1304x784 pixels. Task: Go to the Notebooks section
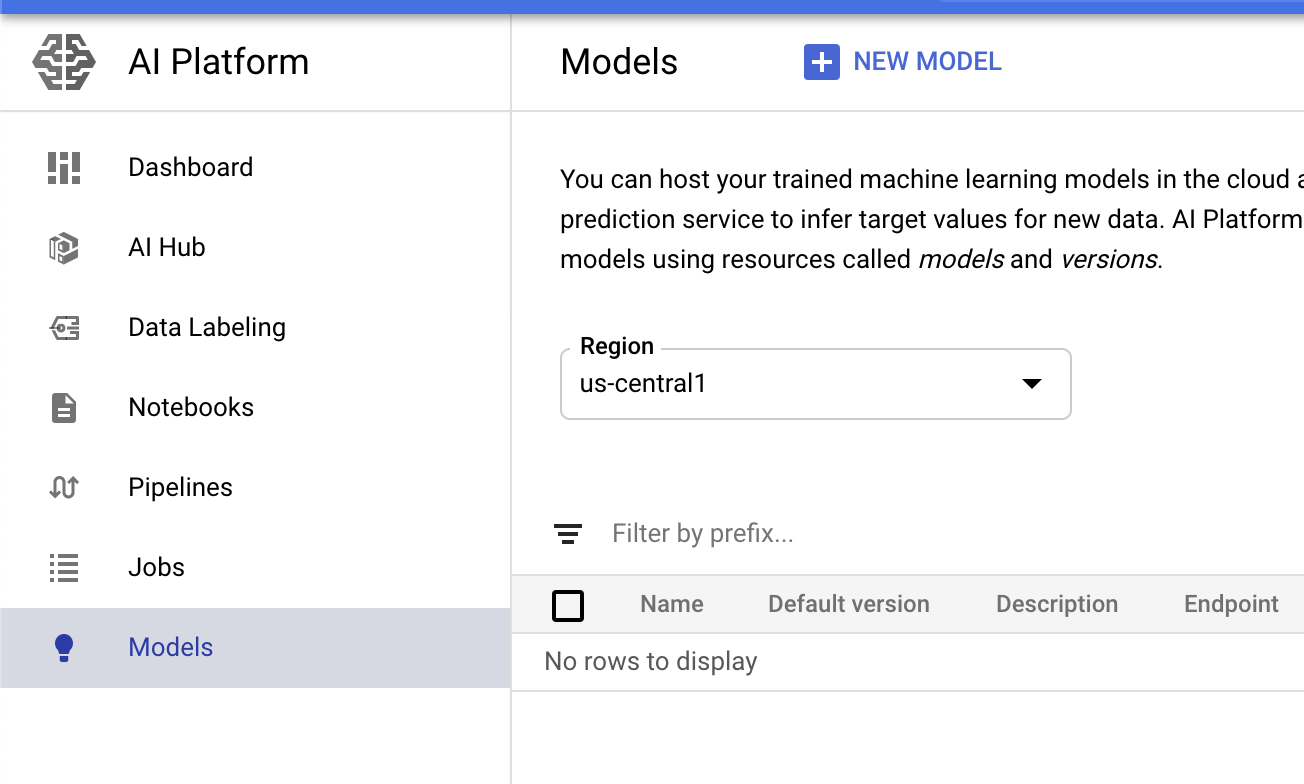coord(191,407)
